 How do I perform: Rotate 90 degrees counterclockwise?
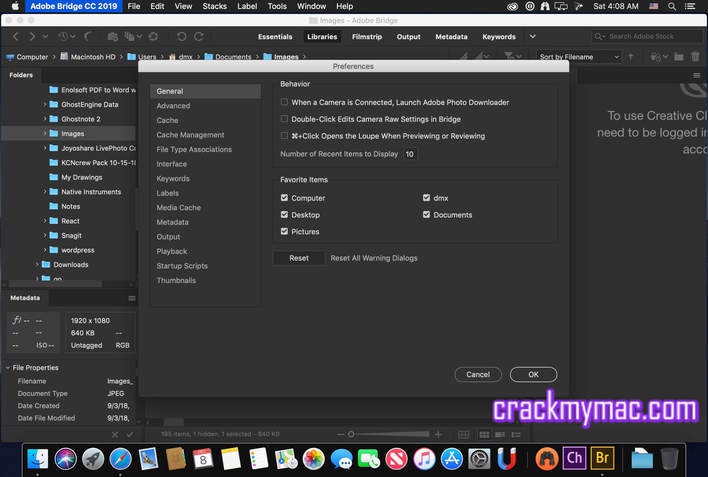tap(182, 37)
